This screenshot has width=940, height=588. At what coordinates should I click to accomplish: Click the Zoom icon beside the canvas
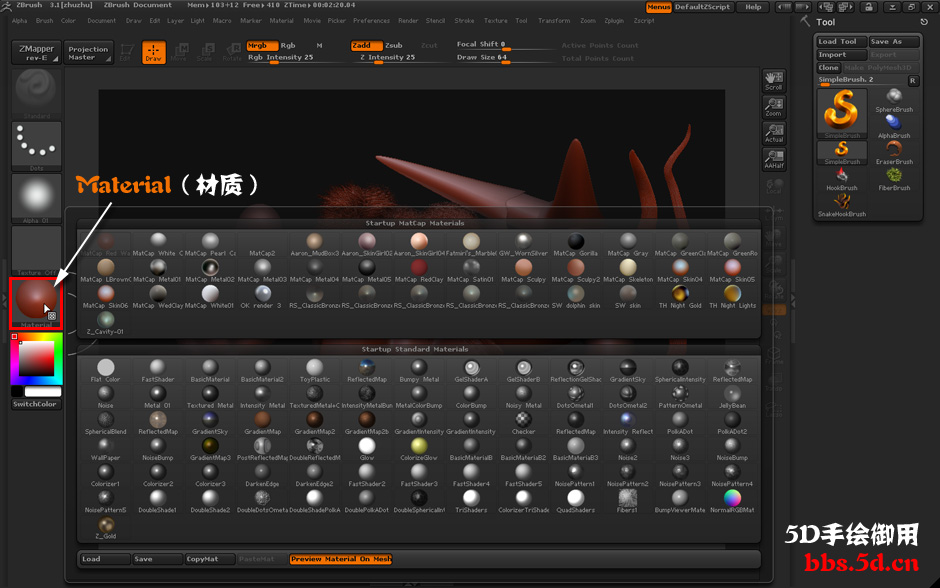click(774, 107)
